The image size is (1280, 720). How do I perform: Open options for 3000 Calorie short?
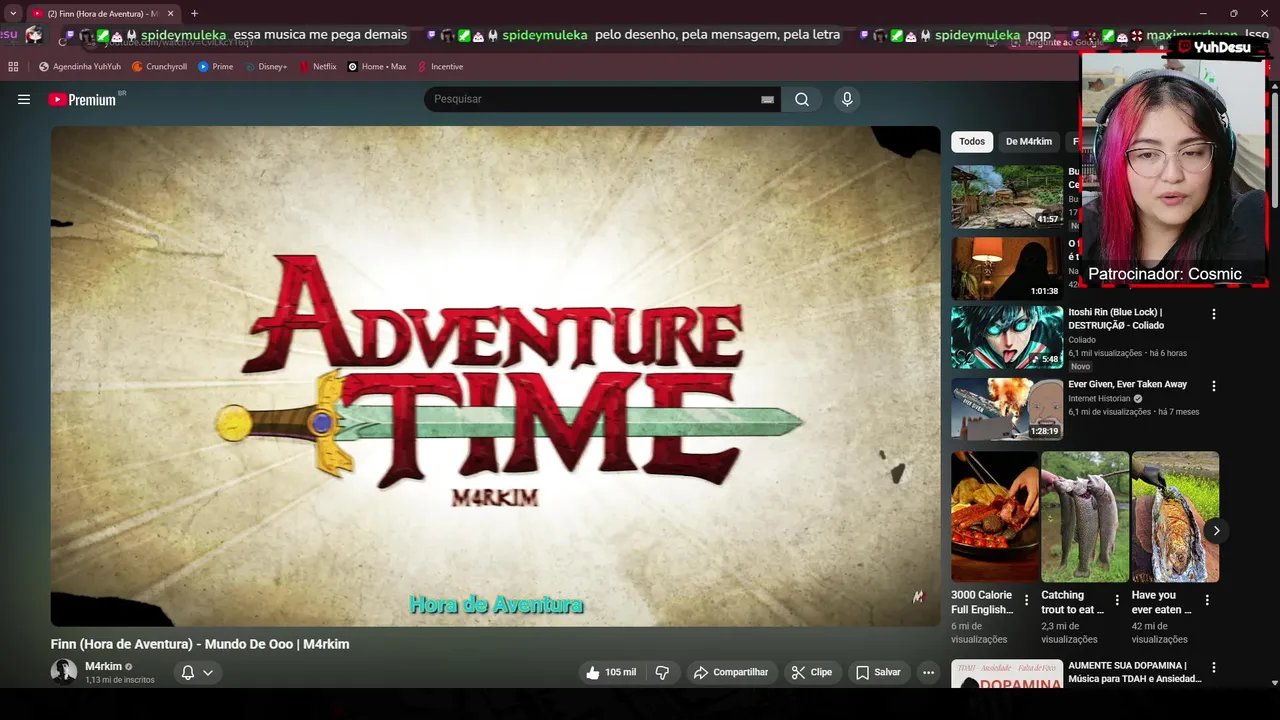[1026, 600]
